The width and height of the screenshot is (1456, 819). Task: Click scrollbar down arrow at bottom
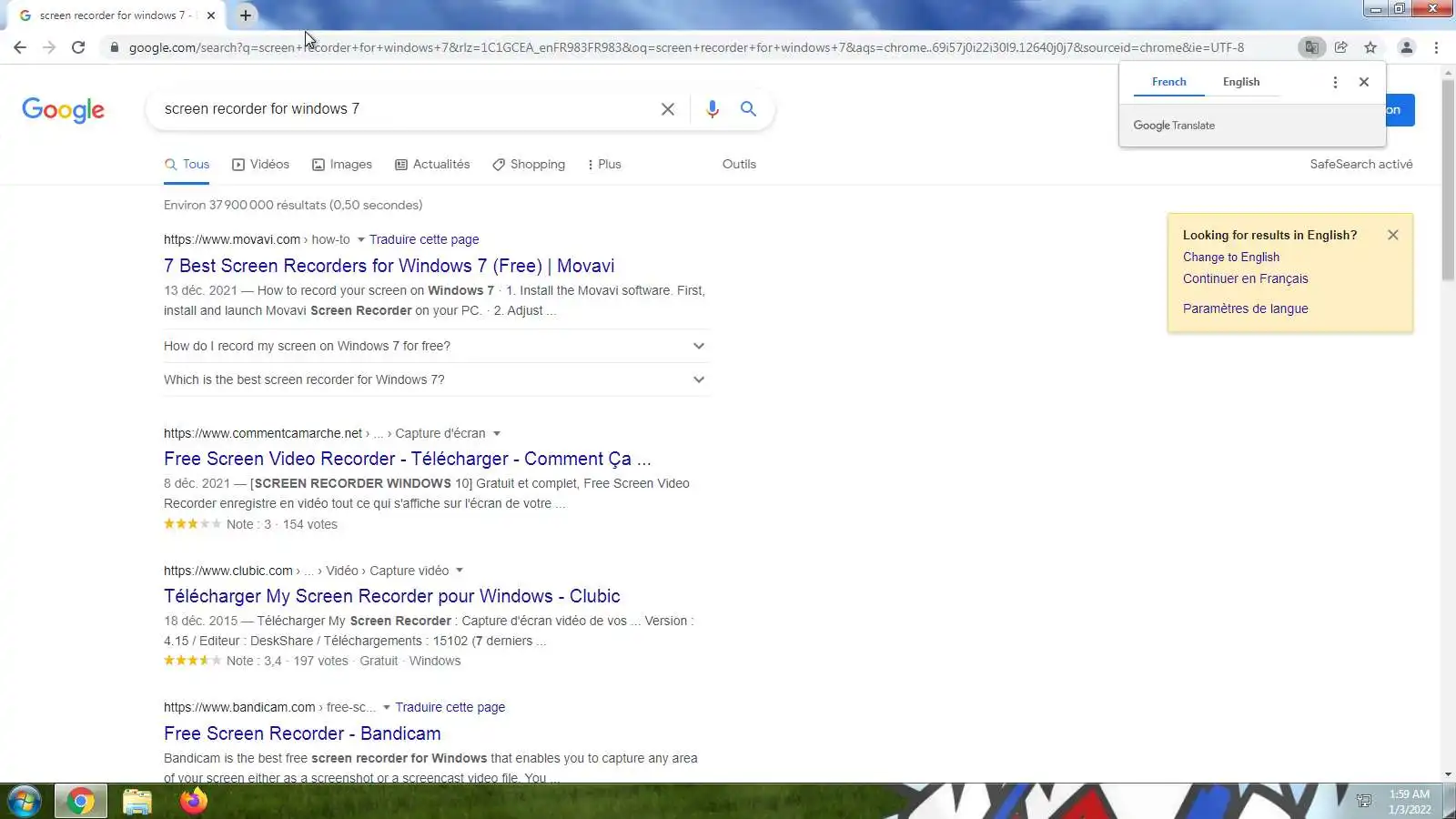1448,775
